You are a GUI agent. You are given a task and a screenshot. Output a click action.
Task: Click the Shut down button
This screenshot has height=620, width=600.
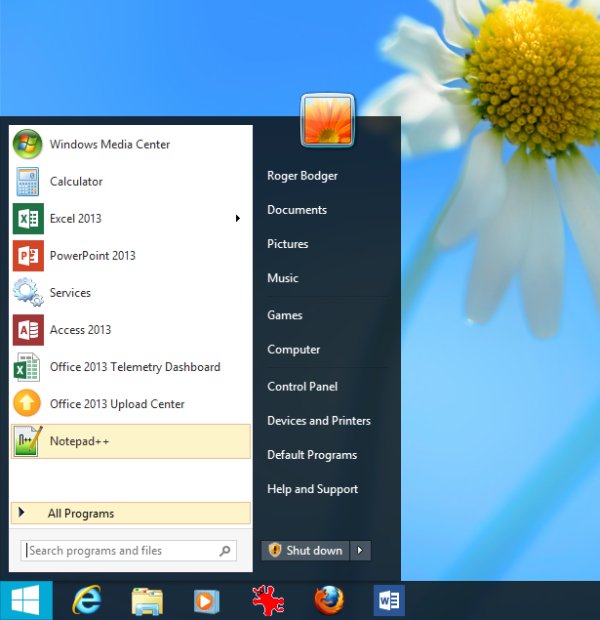(x=305, y=550)
